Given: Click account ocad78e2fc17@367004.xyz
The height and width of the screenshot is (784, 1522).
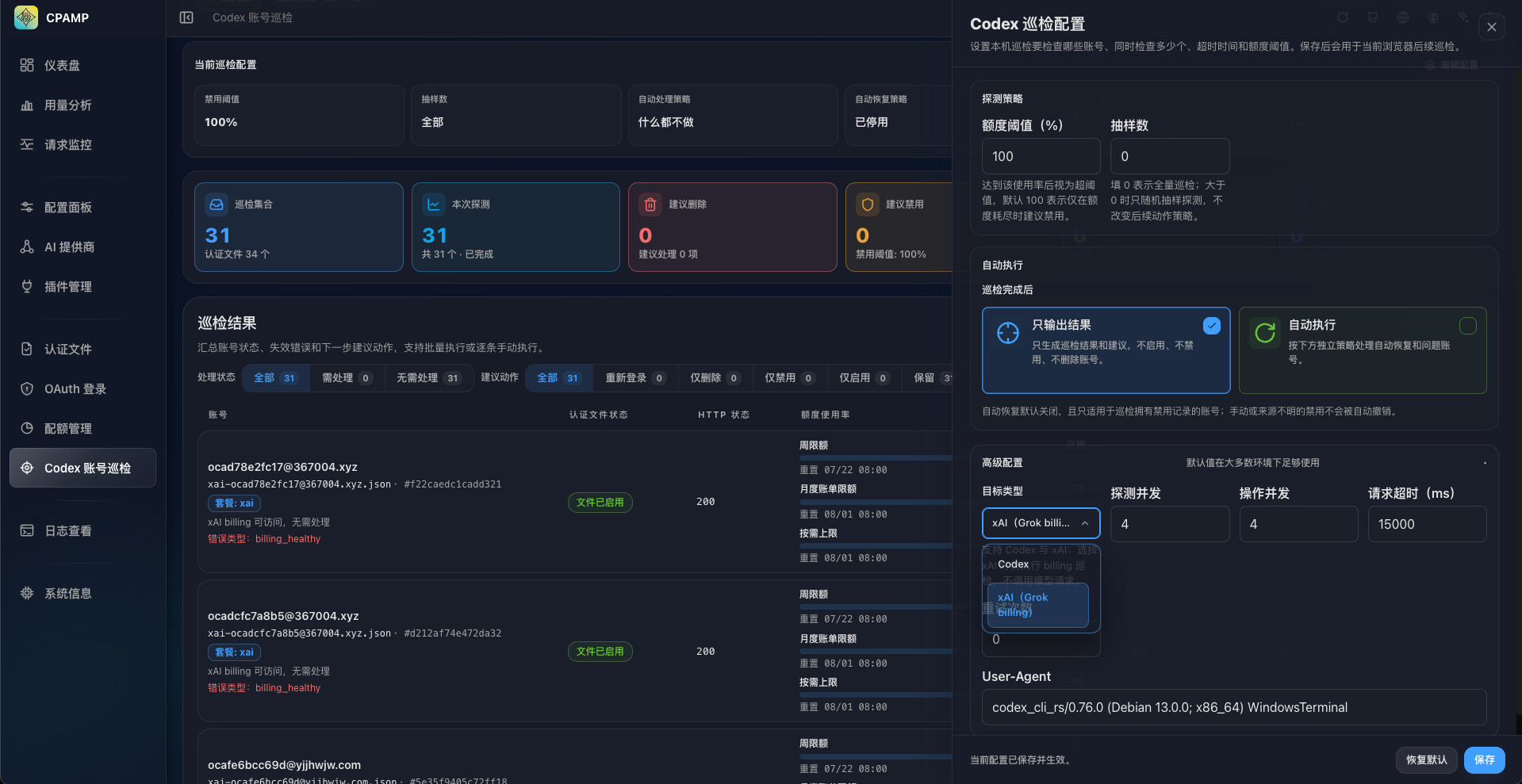Looking at the screenshot, I should point(282,467).
